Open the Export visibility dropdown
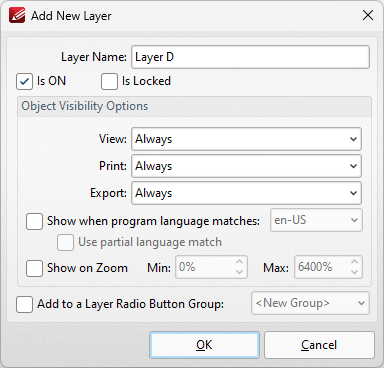Image resolution: width=384 pixels, height=368 pixels. [x=246, y=193]
